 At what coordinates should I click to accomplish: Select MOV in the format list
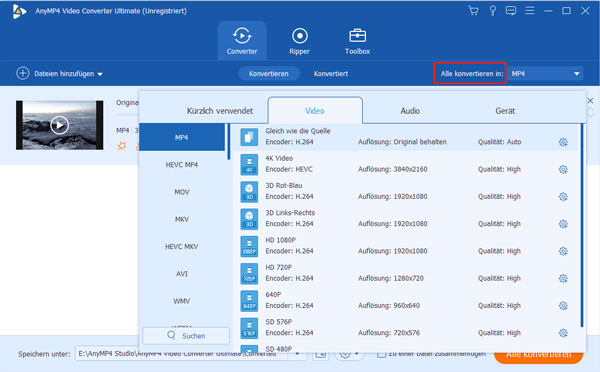pyautogui.click(x=182, y=192)
